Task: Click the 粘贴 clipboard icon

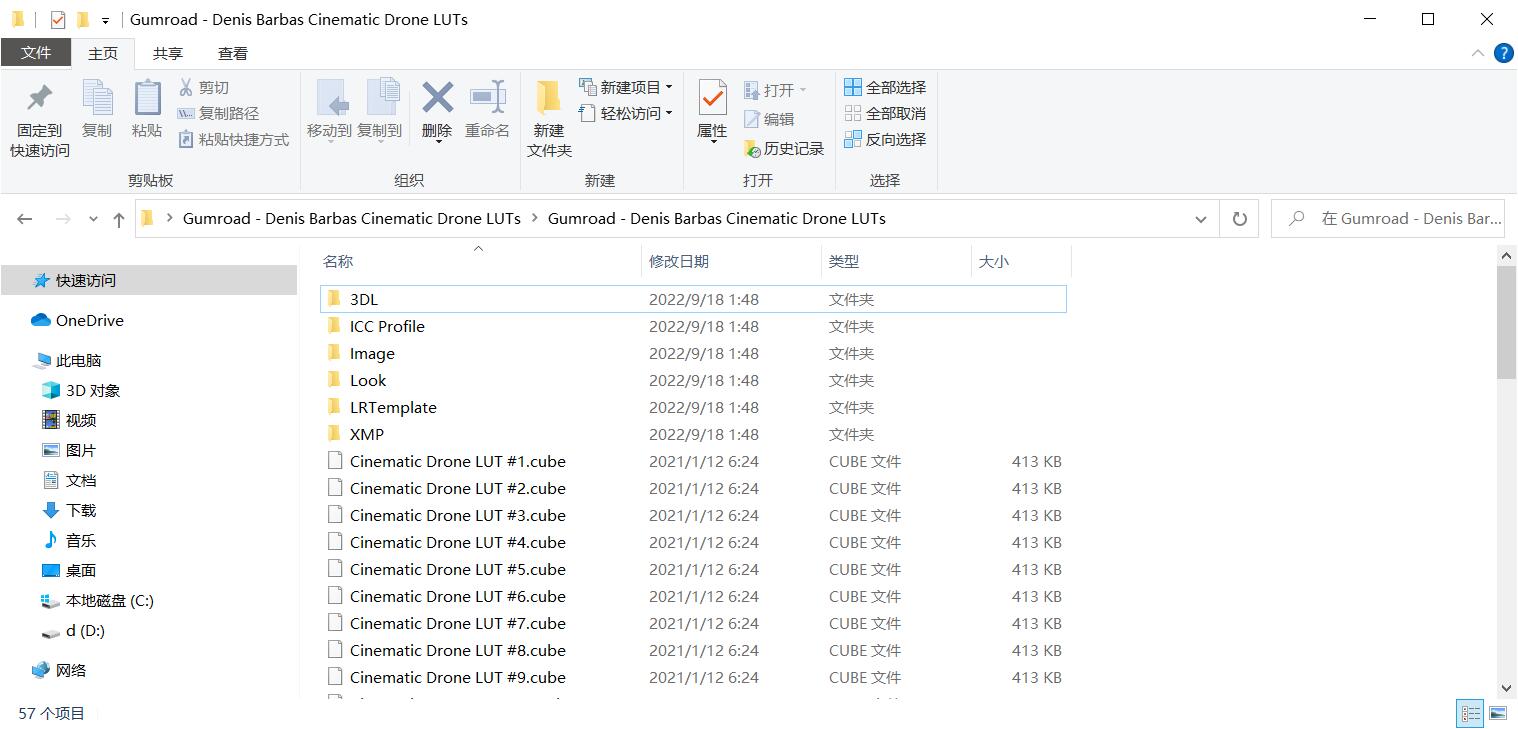Action: point(147,98)
